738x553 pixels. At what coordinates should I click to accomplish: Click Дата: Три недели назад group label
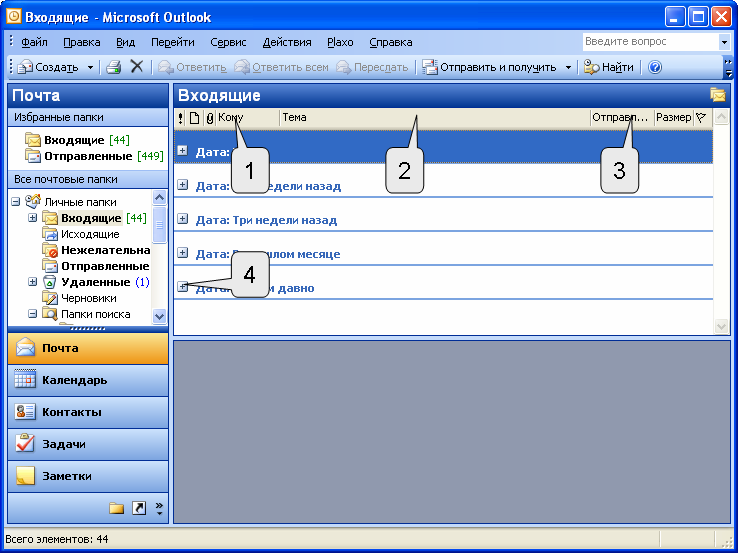[x=266, y=220]
